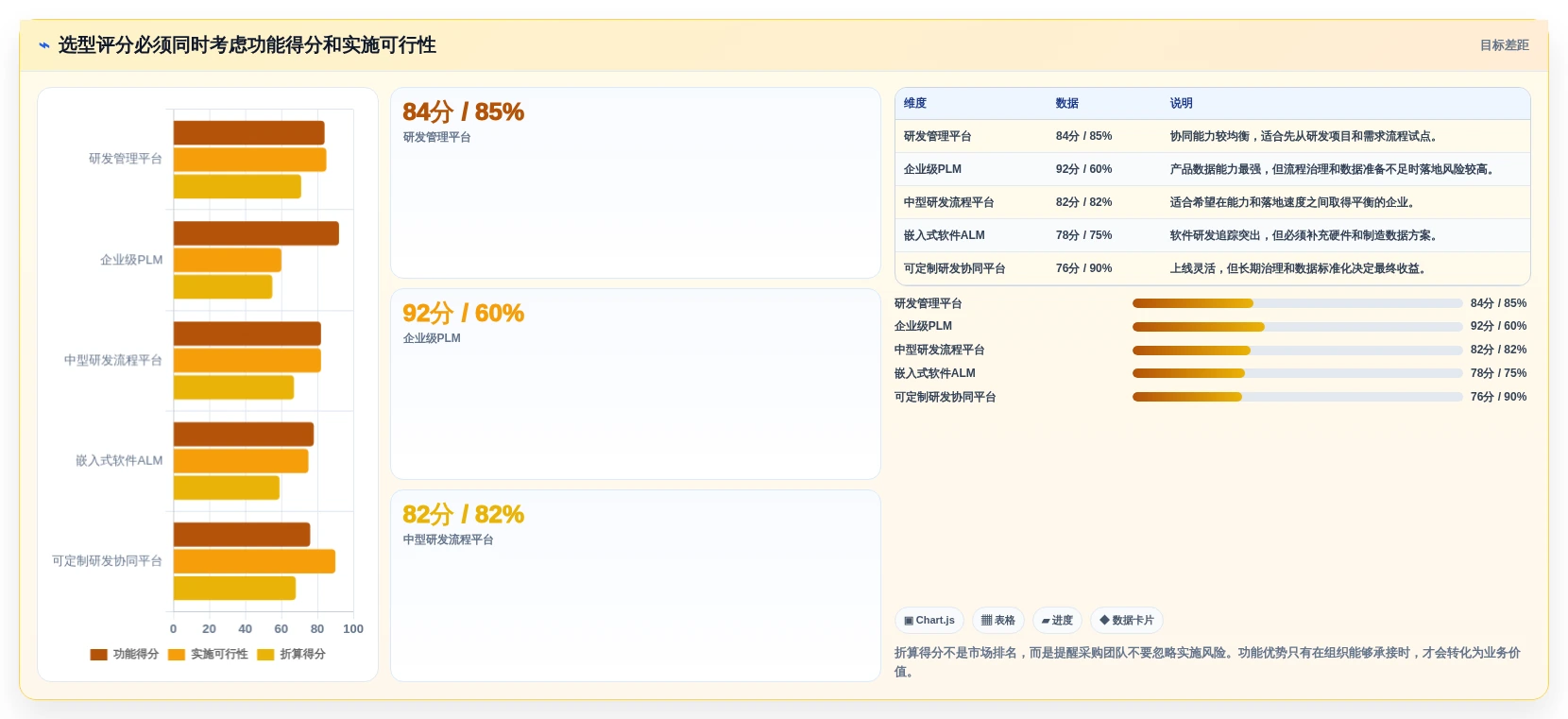Click the 40 tick on the chart x-axis
This screenshot has height=719, width=1568.
pyautogui.click(x=246, y=629)
